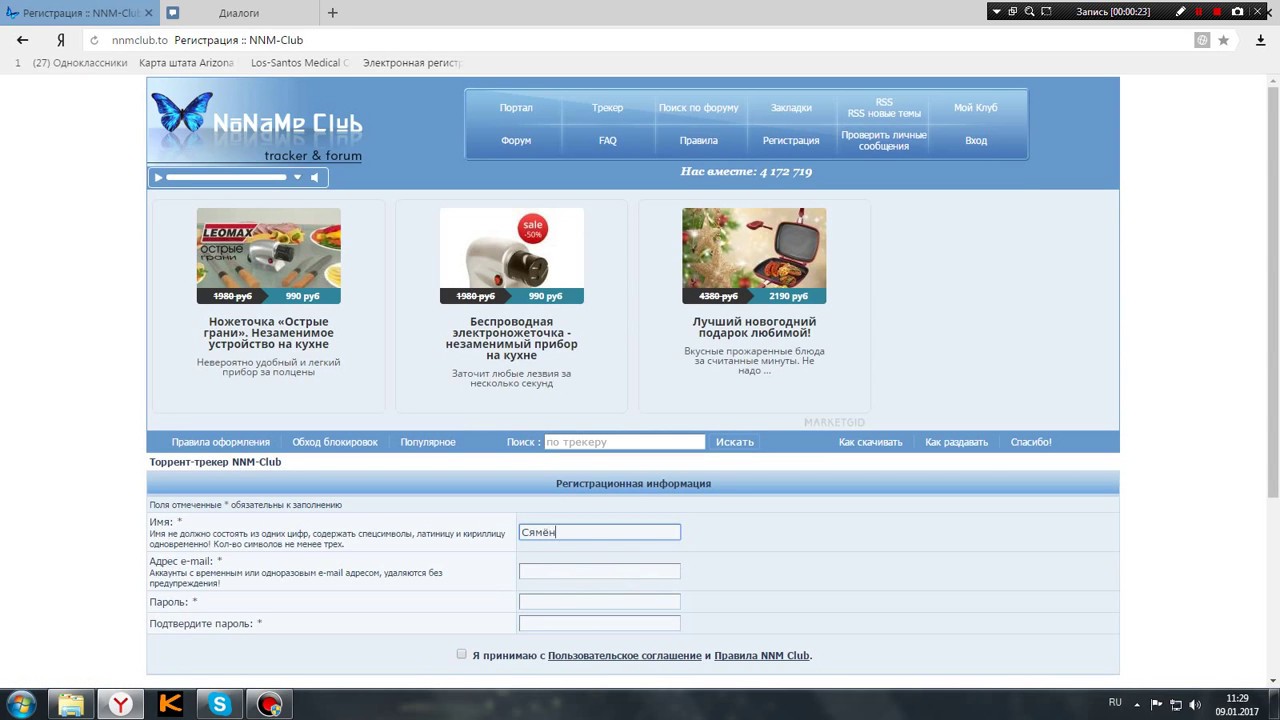This screenshot has height=720, width=1280.
Task: Stop recording with the red square icon
Action: click(x=1217, y=12)
